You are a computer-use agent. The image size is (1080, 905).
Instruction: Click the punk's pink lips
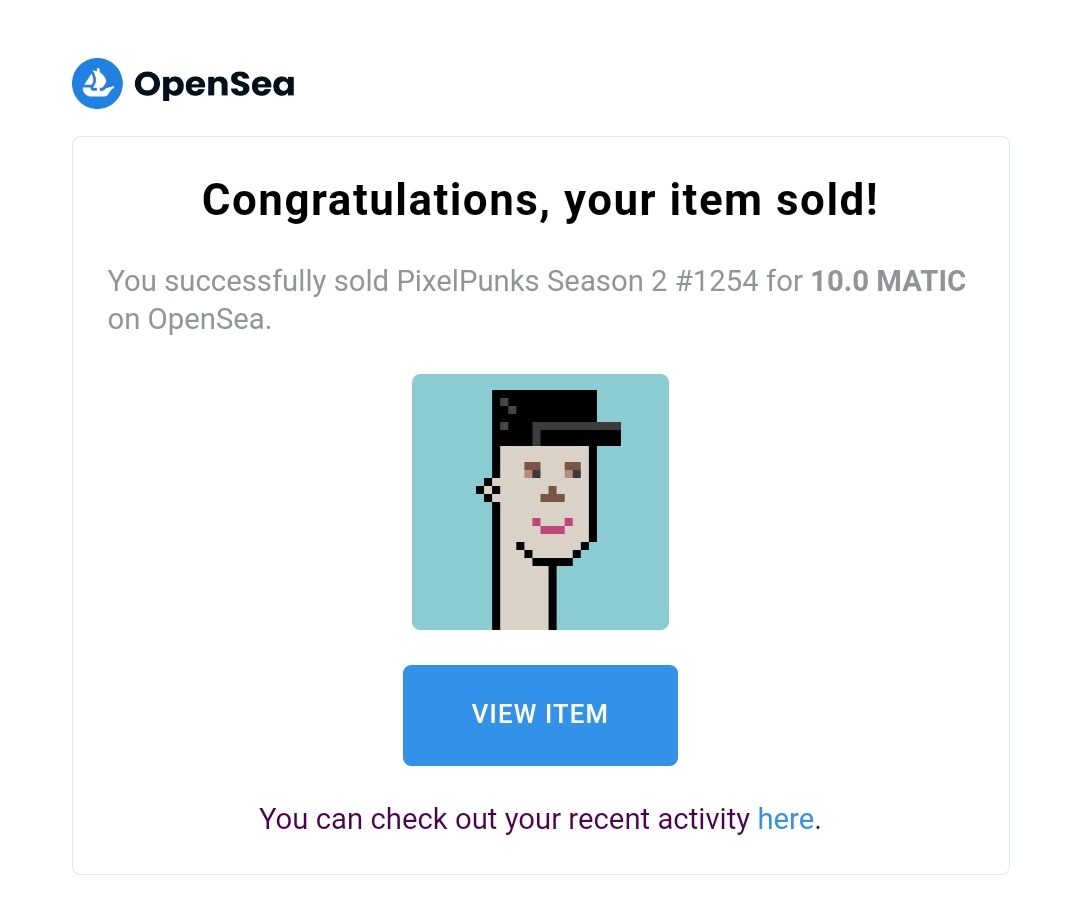click(x=552, y=526)
